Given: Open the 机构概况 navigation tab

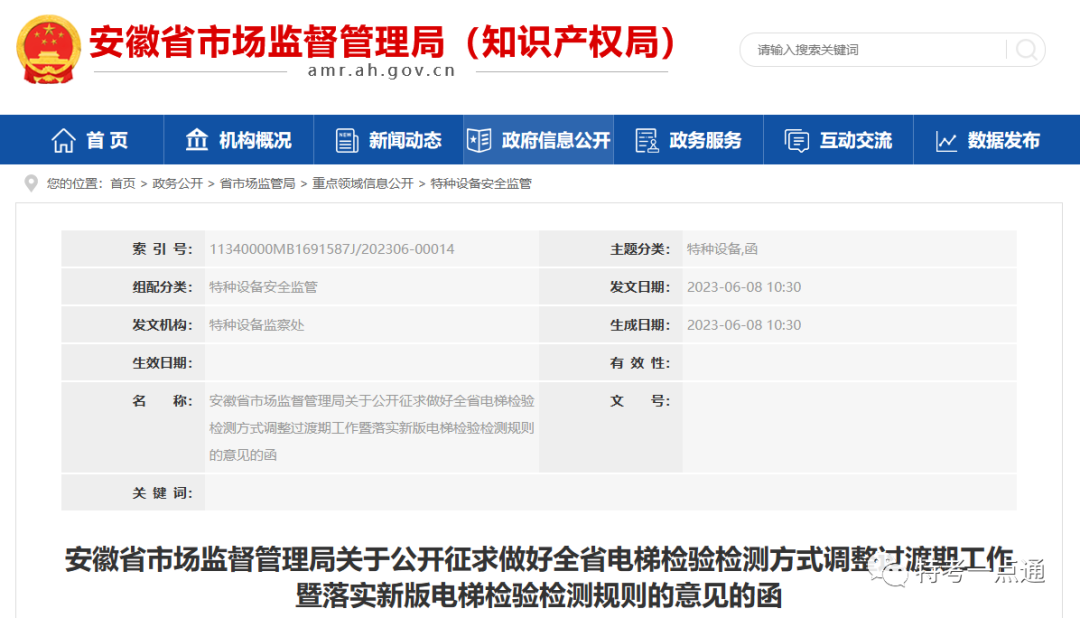Looking at the screenshot, I should tap(239, 140).
